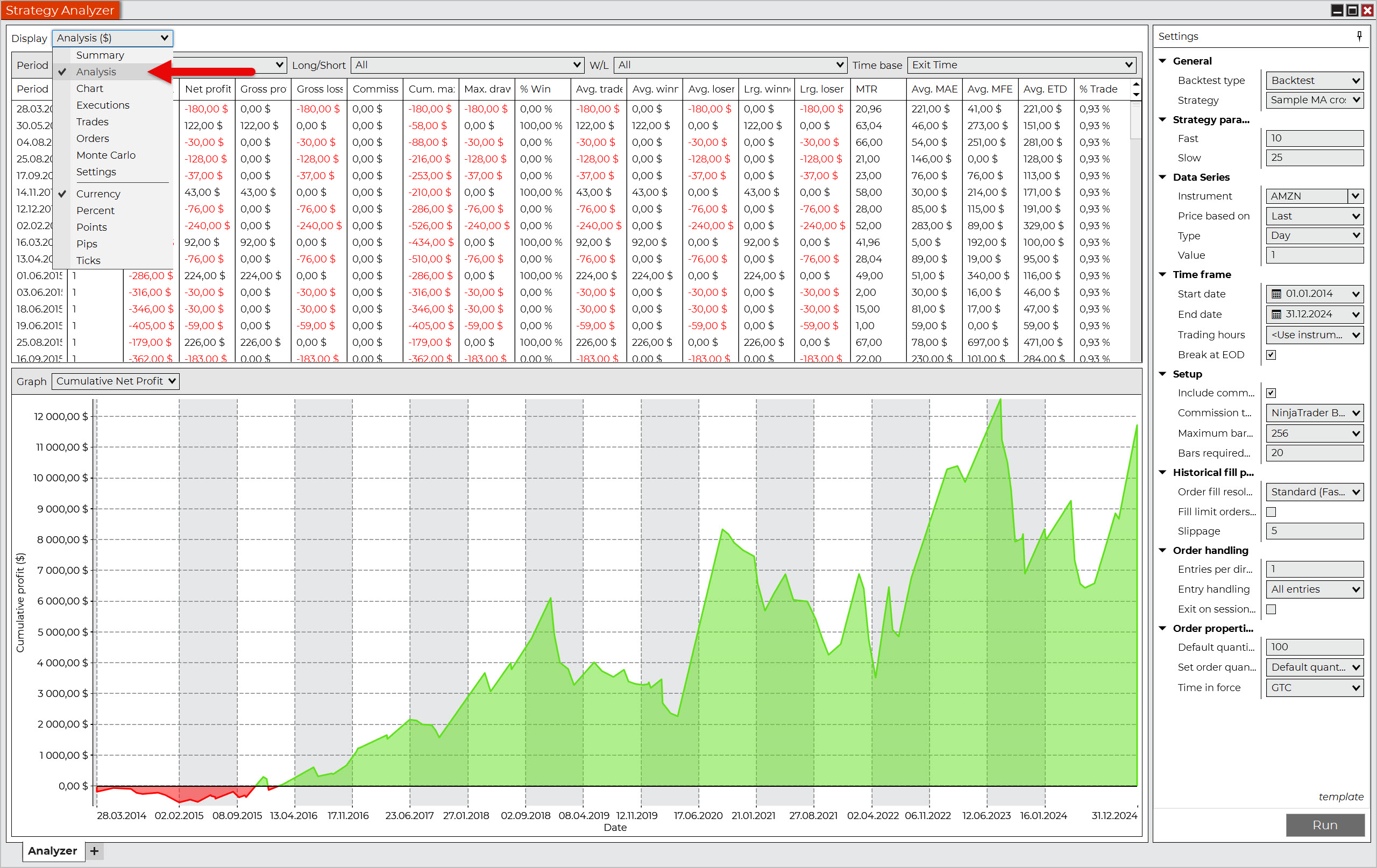Collapse the Data Series section triangle

point(1162,177)
